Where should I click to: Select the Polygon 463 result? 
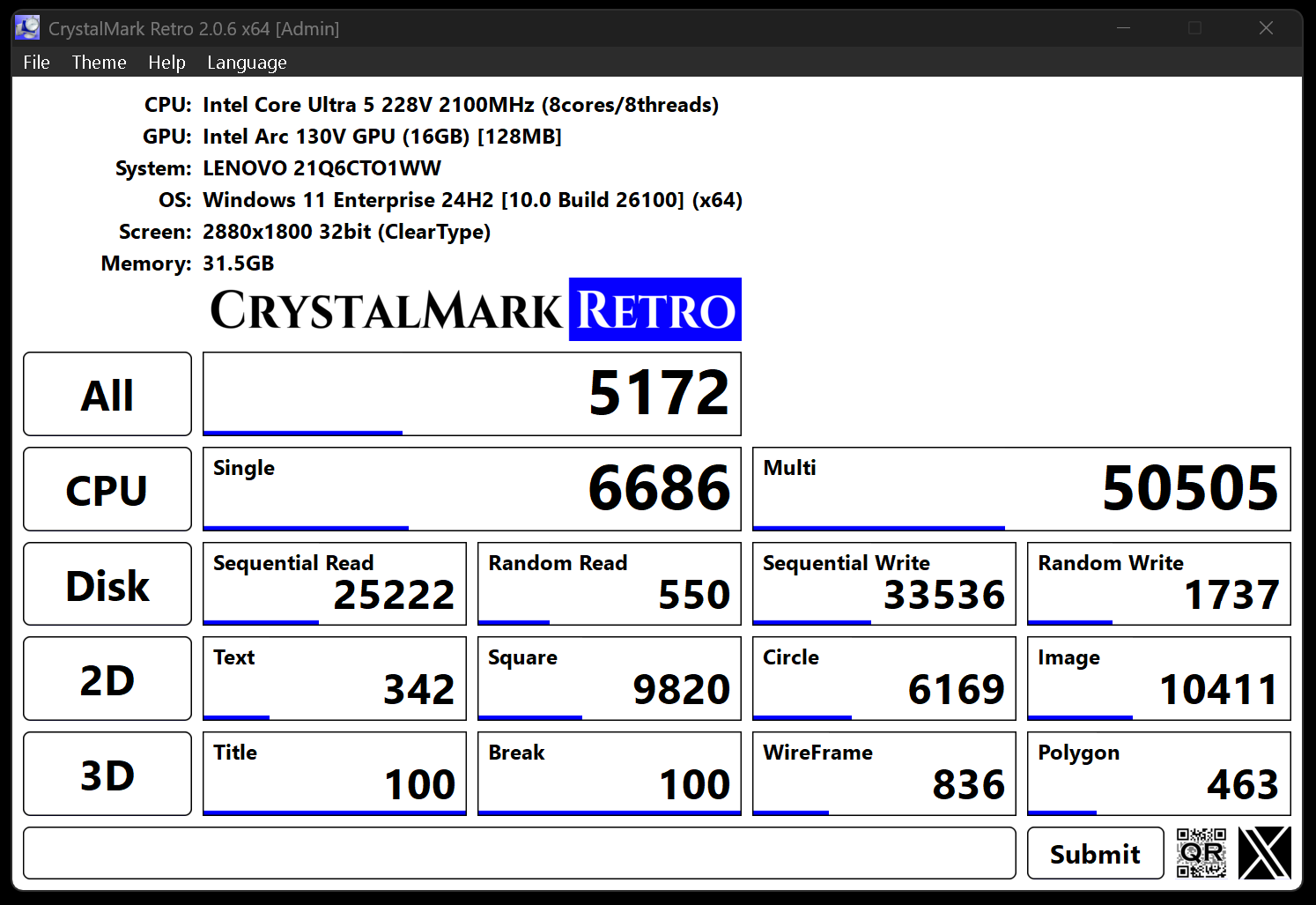point(1159,774)
